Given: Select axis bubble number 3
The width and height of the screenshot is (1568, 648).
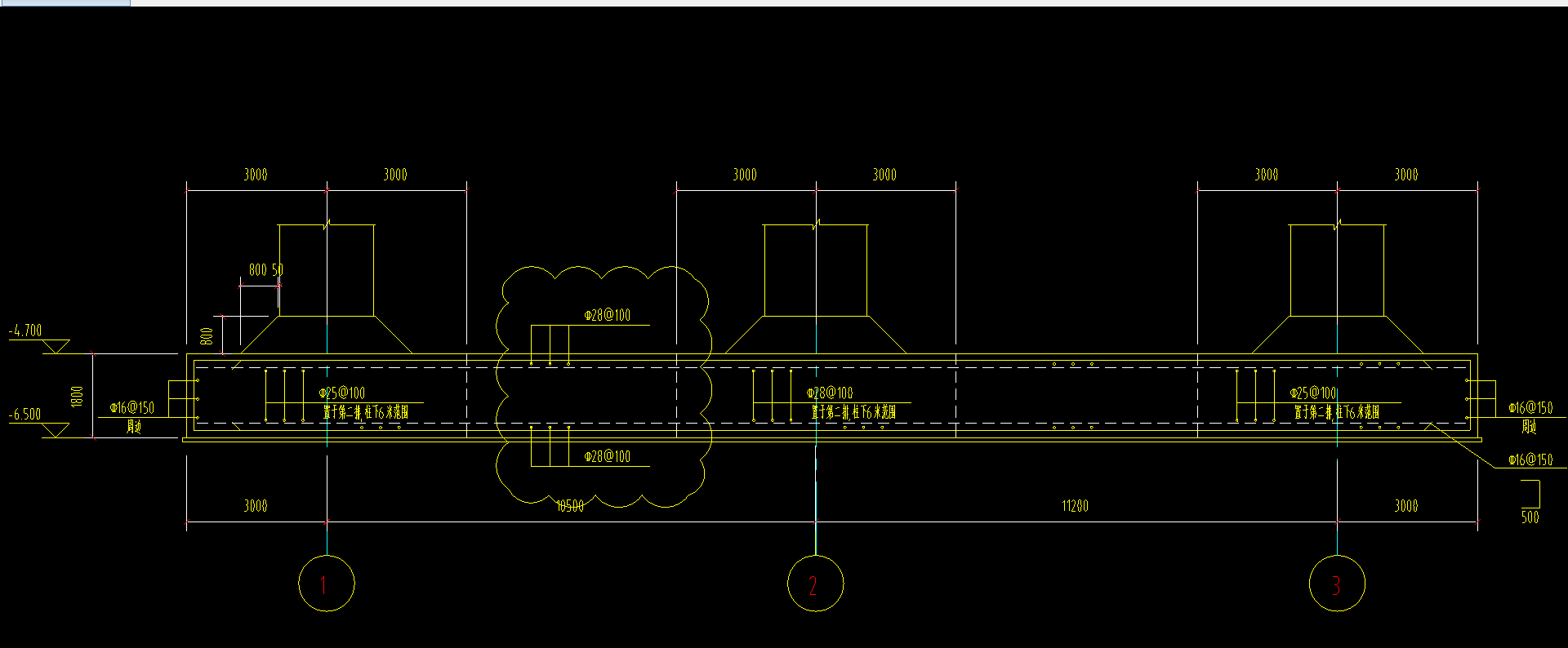Looking at the screenshot, I should pyautogui.click(x=1337, y=584).
